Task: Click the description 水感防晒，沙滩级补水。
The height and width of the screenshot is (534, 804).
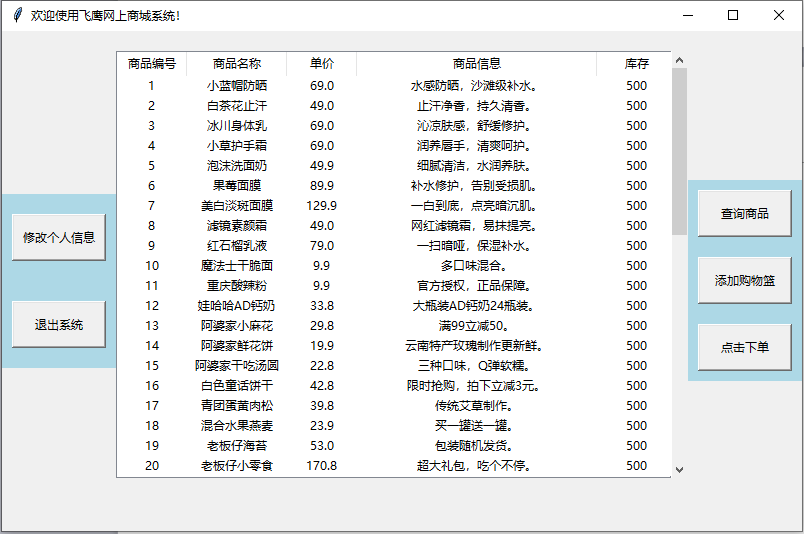Action: (x=473, y=86)
